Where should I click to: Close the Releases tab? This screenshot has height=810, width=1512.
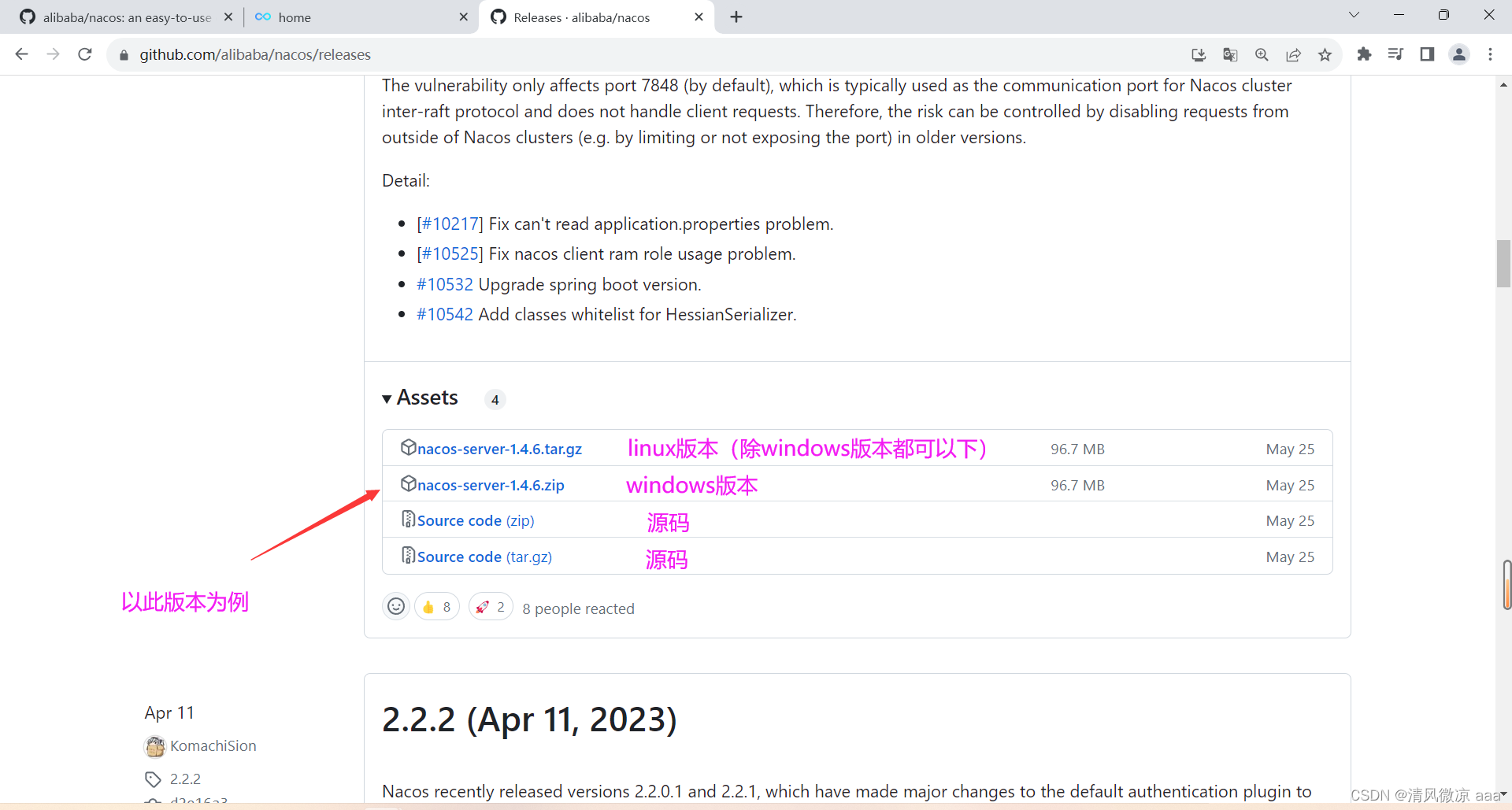pos(699,17)
